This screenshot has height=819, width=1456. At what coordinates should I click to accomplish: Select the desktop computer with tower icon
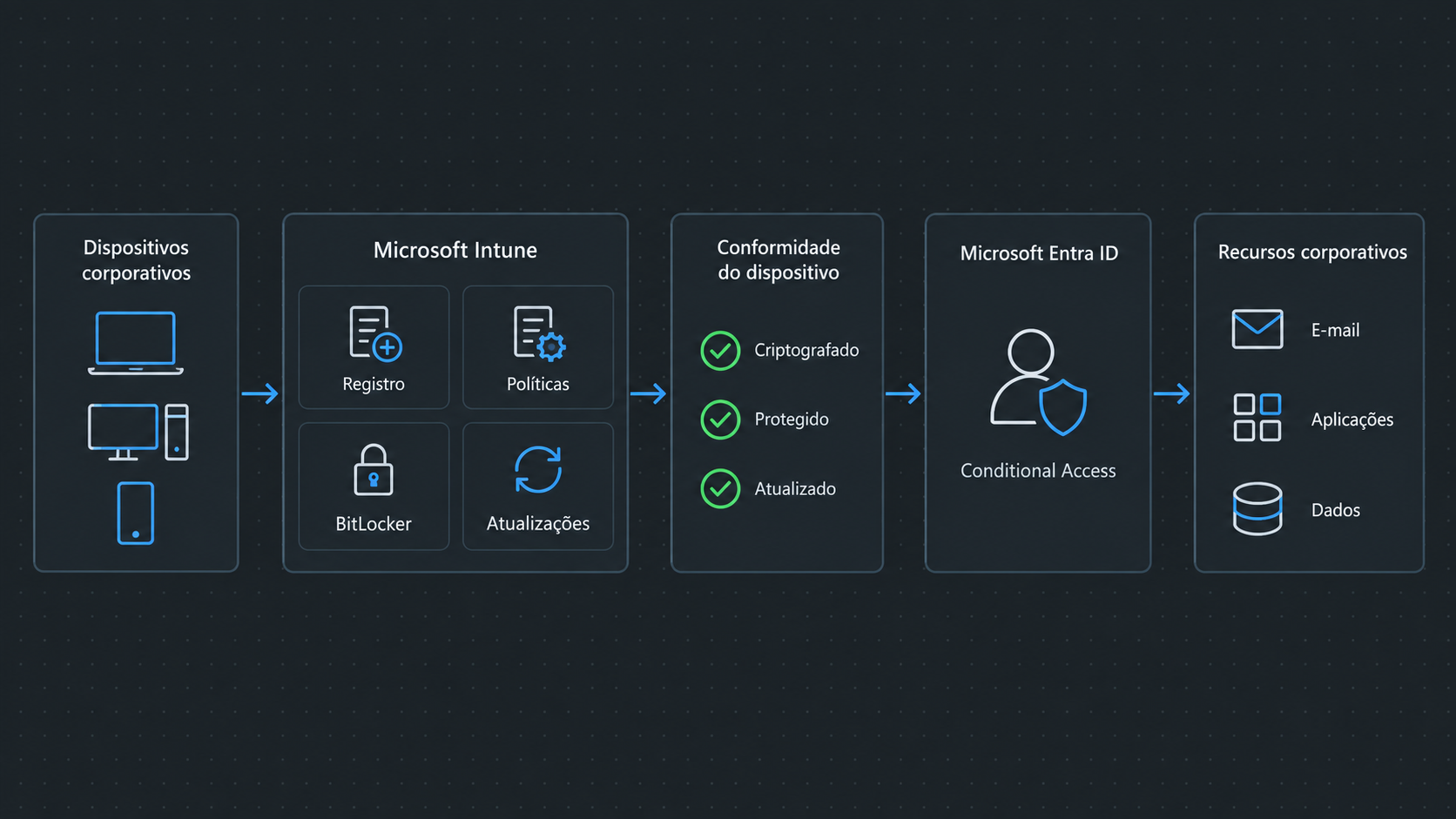pos(138,432)
